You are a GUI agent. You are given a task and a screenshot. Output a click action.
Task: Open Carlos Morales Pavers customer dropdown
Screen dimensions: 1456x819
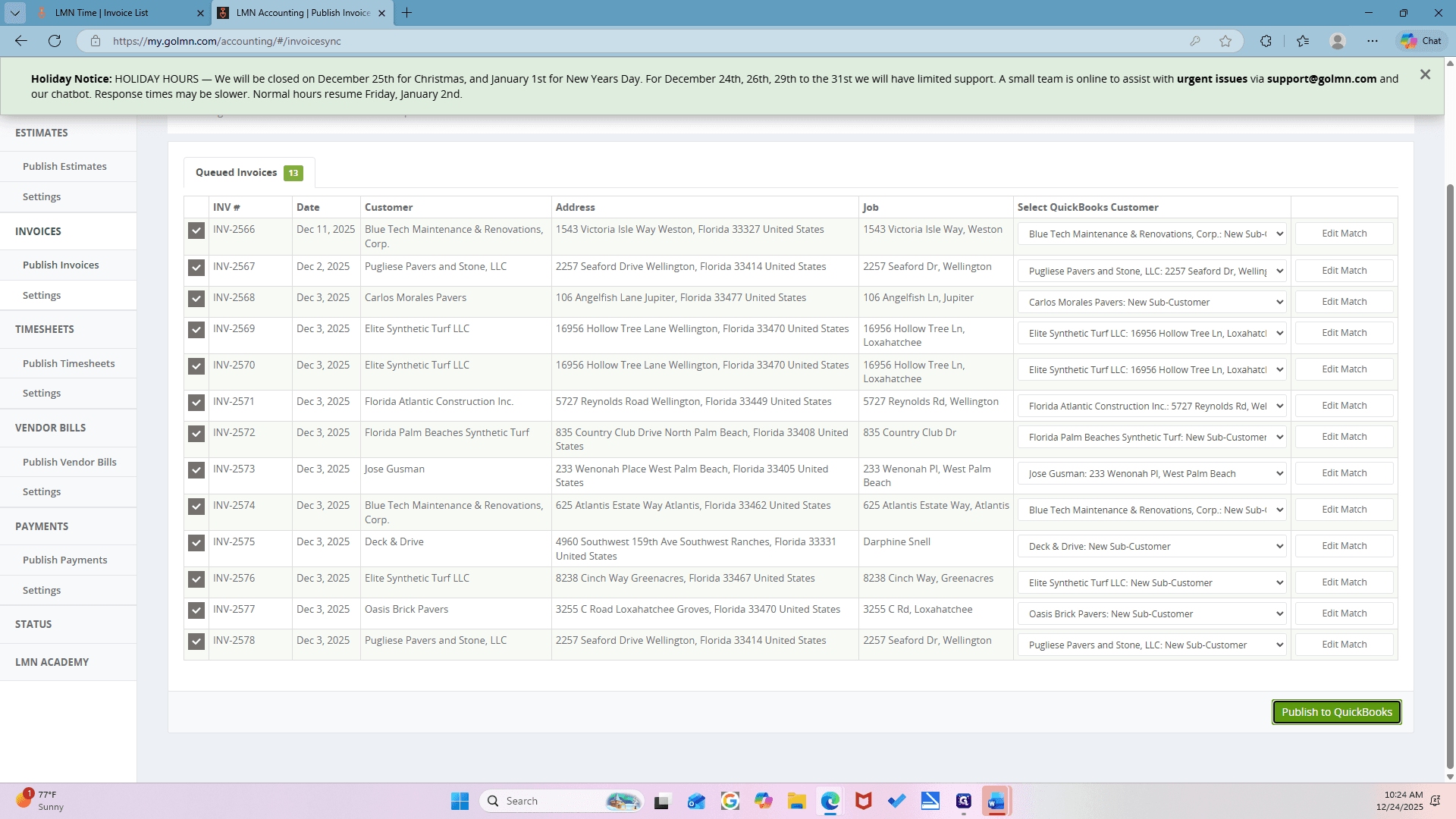click(1152, 302)
